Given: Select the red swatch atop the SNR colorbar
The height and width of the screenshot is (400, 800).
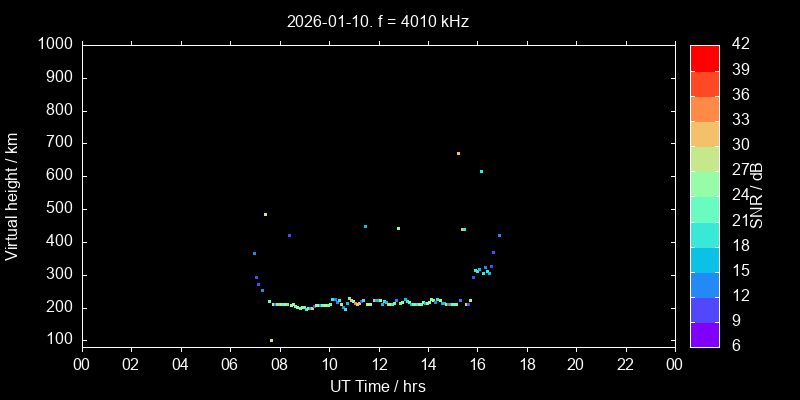Looking at the screenshot, I should [x=704, y=57].
